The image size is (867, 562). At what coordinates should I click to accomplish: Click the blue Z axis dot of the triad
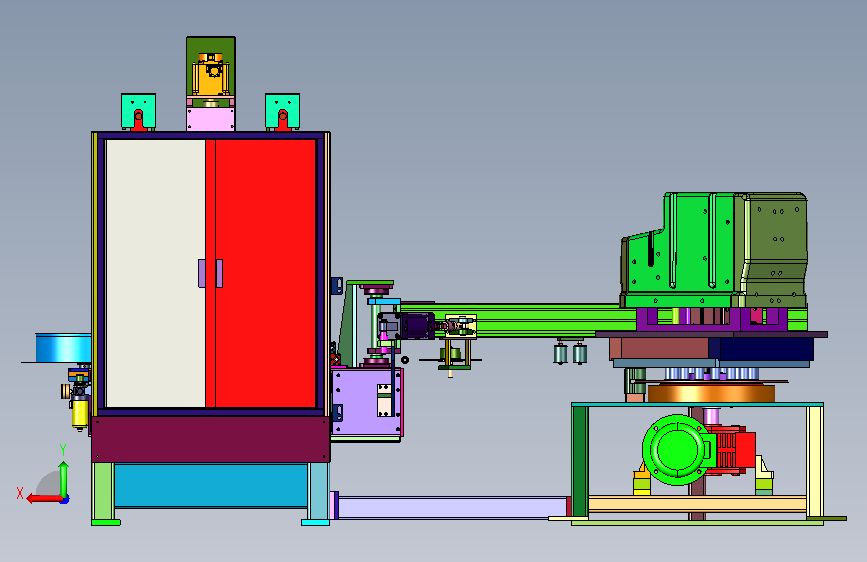point(65,499)
